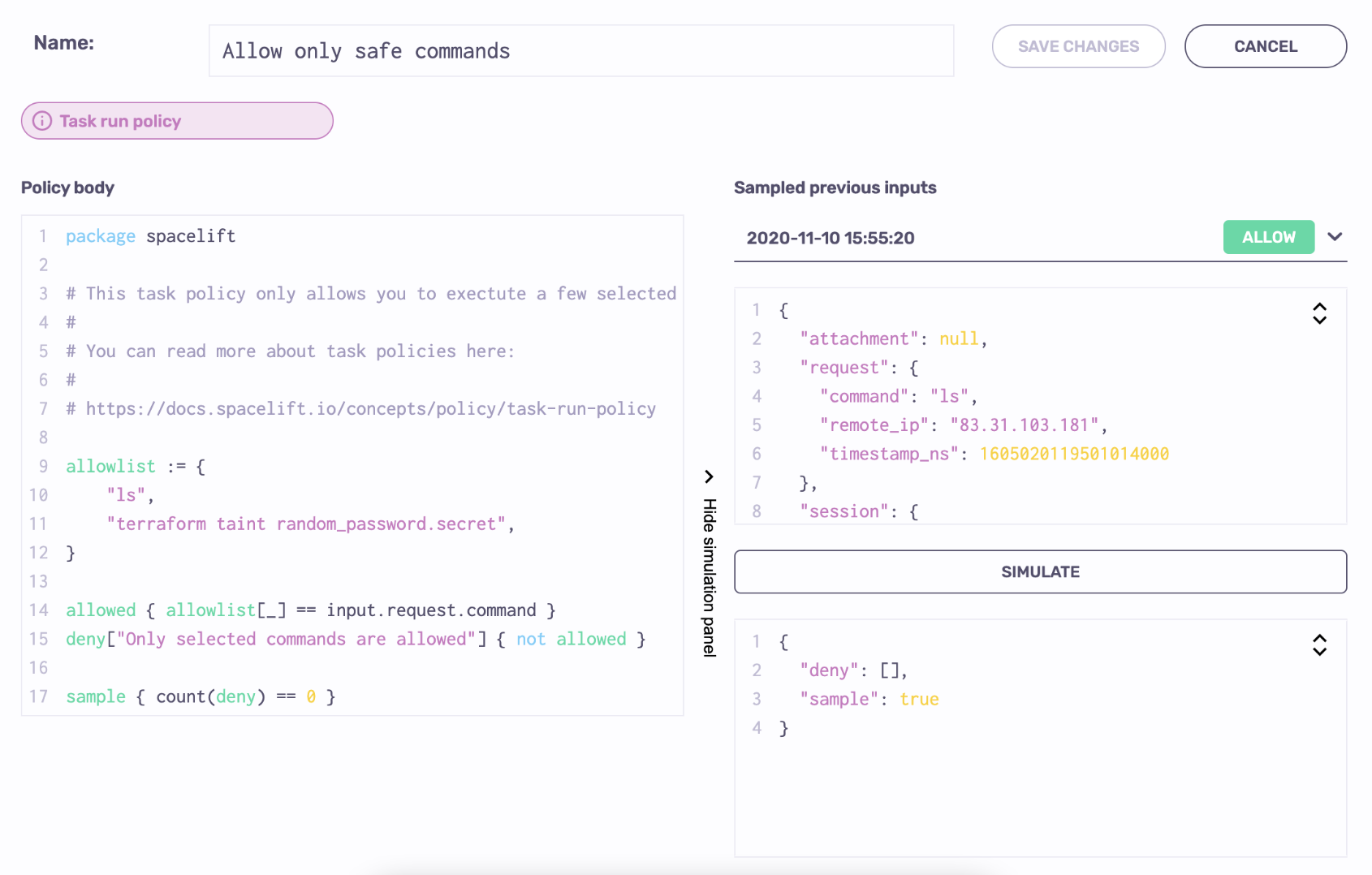
Task: Toggle the Hide simulation panel label
Action: 709,576
